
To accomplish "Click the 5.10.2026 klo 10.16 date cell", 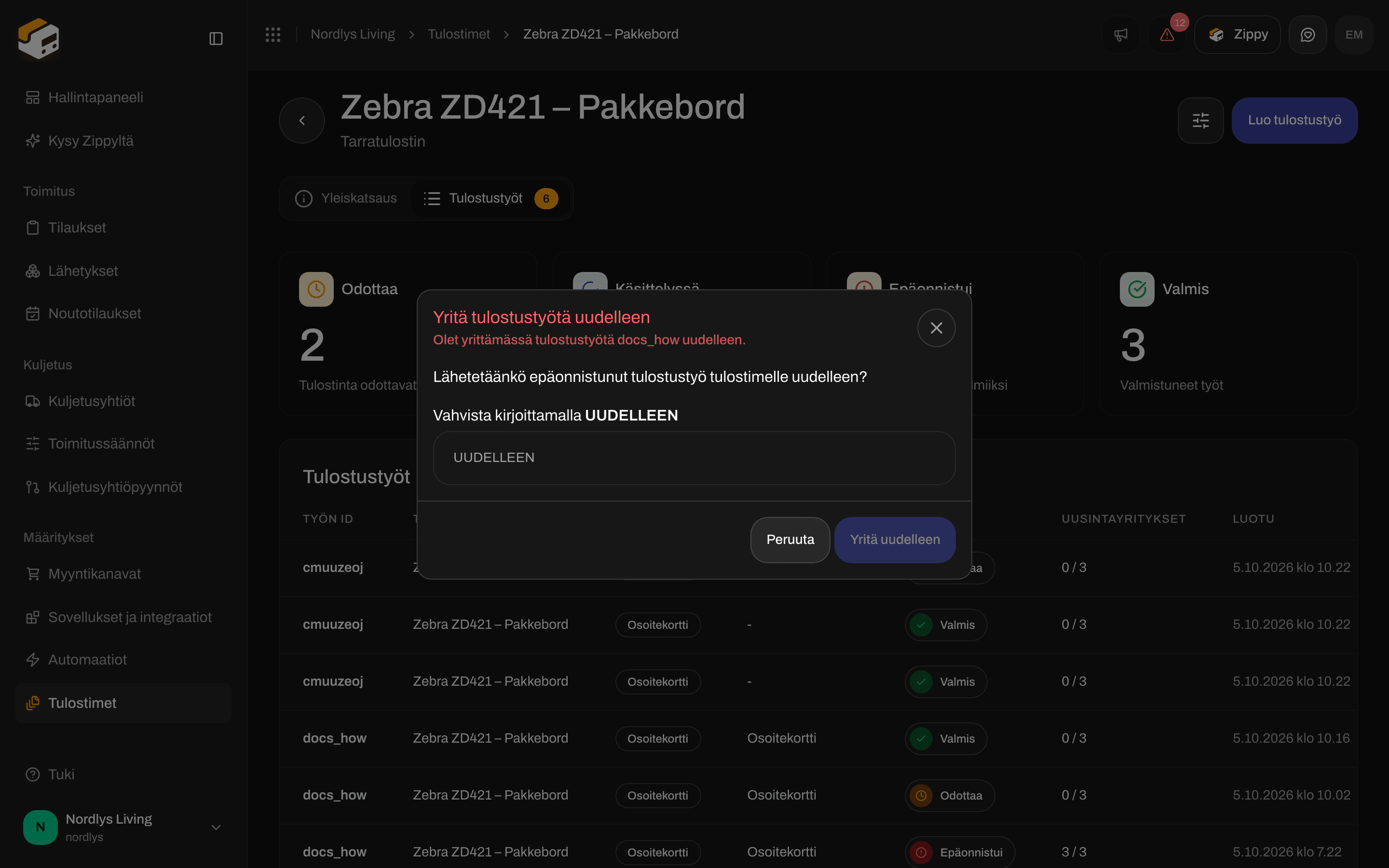I will [1291, 738].
